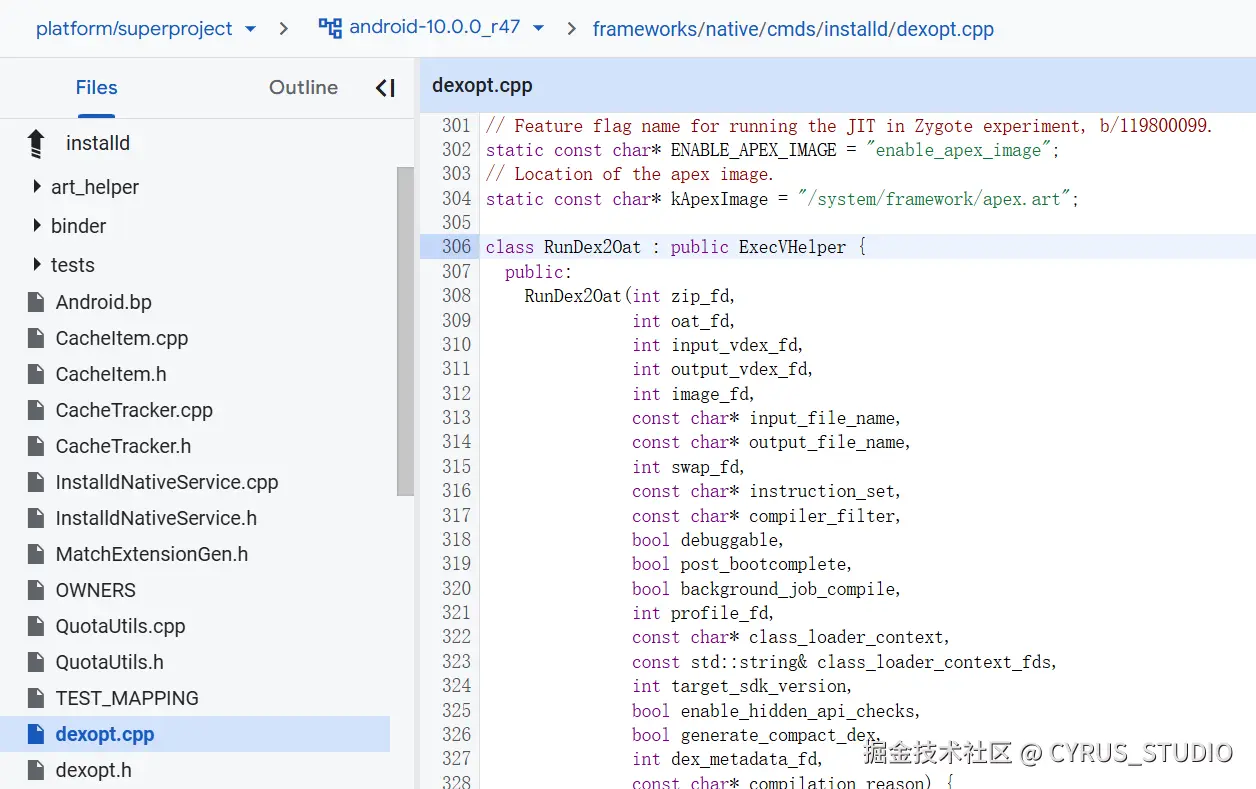Collapse the file sidebar panel
The image size is (1256, 789).
tap(385, 88)
